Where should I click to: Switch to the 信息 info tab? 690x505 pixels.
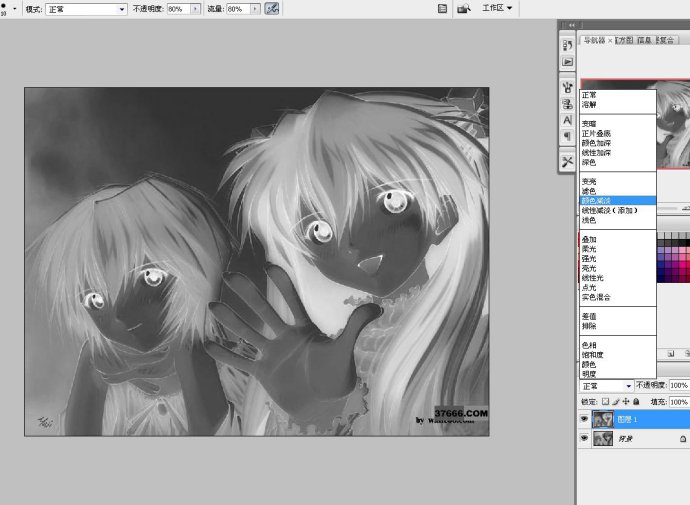pyautogui.click(x=645, y=40)
